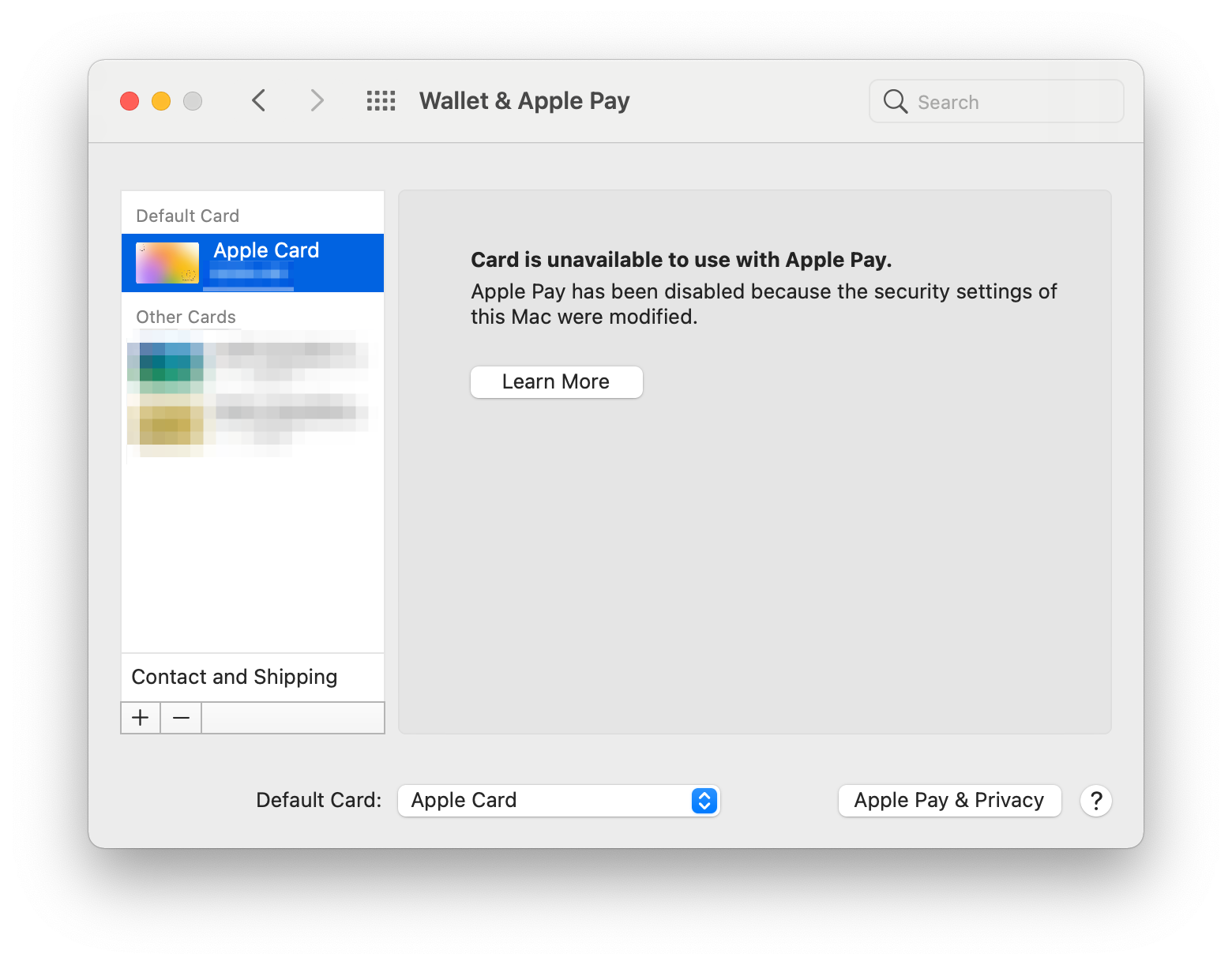Click the search magnifier icon

point(895,101)
